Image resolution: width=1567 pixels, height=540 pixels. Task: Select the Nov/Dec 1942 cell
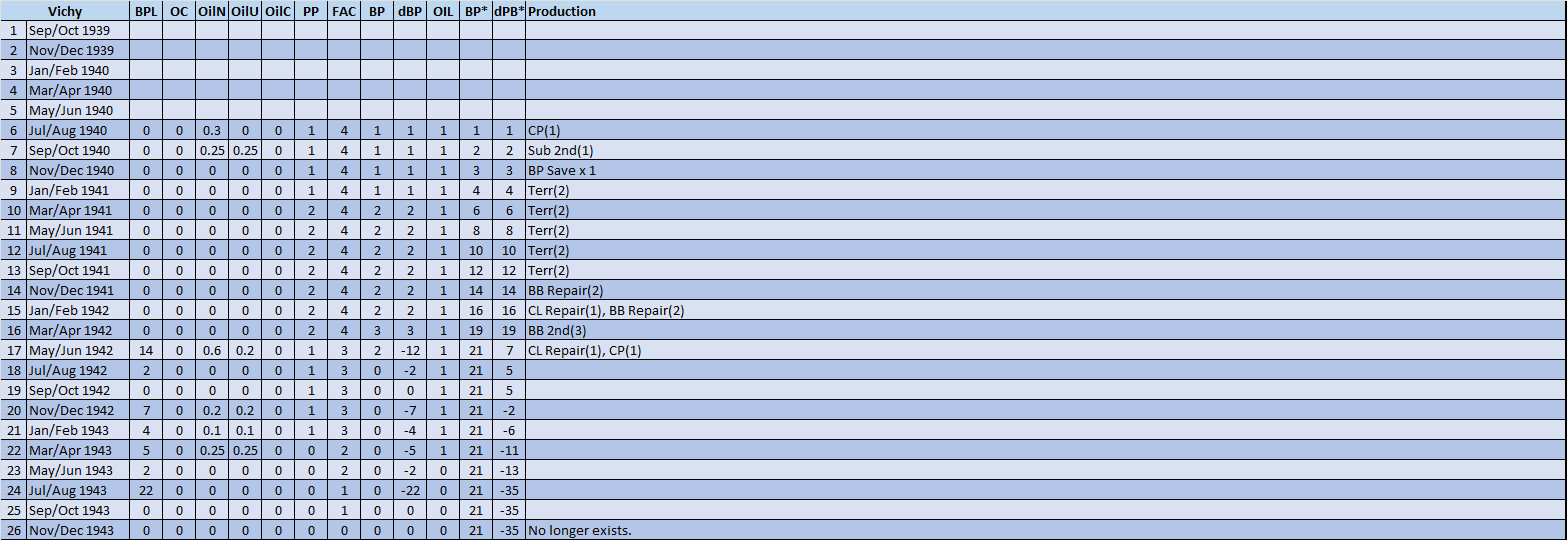pyautogui.click(x=78, y=411)
